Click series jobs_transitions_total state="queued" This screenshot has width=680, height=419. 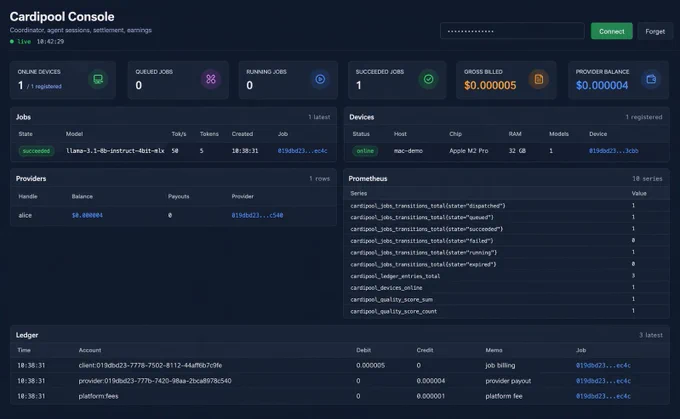(x=422, y=217)
